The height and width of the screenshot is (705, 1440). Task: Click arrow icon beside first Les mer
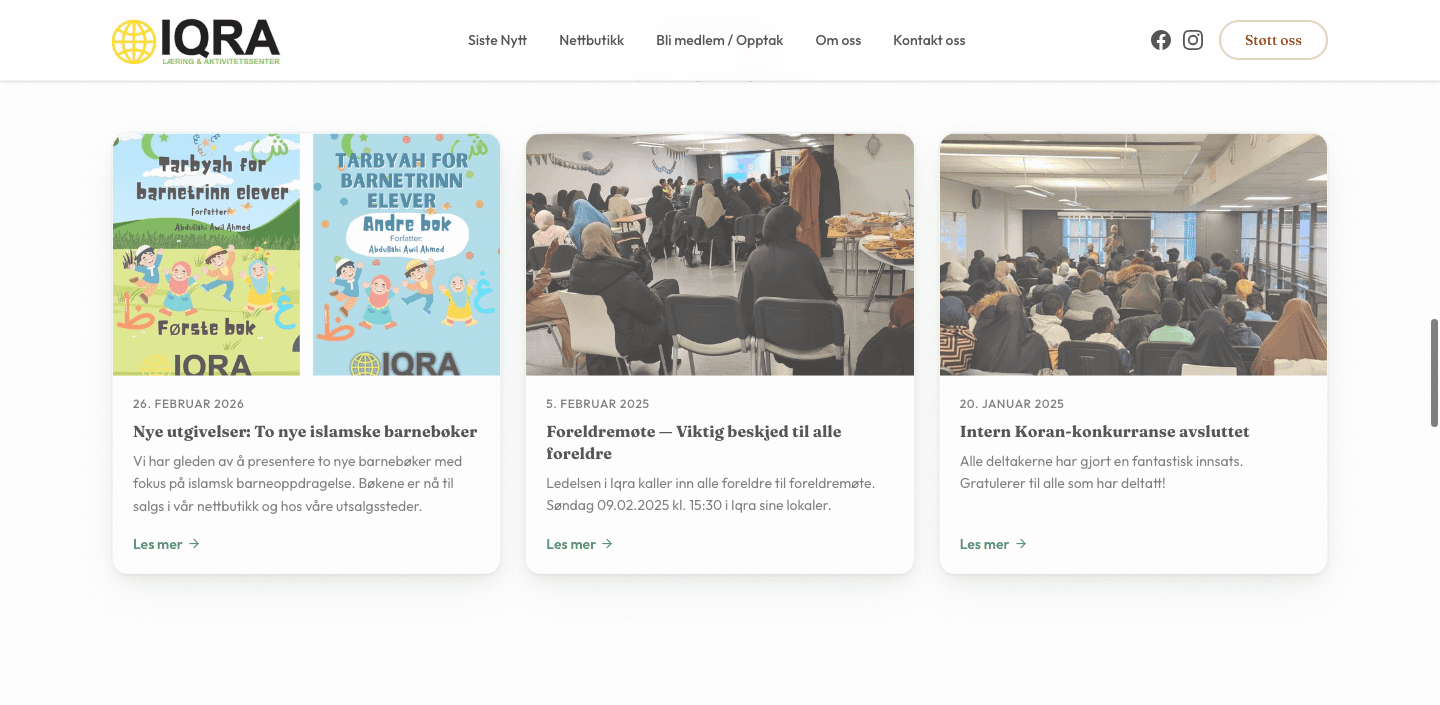coord(194,544)
